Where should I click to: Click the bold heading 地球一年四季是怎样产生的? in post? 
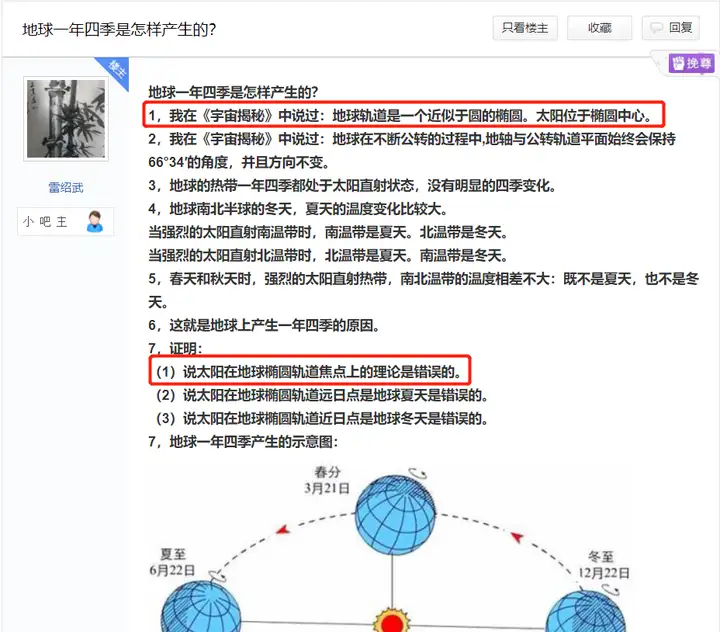(x=233, y=92)
